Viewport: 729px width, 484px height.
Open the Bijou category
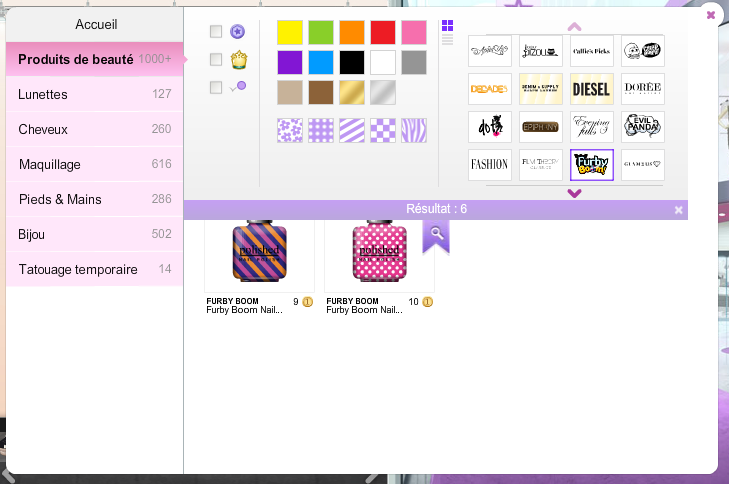[x=95, y=234]
